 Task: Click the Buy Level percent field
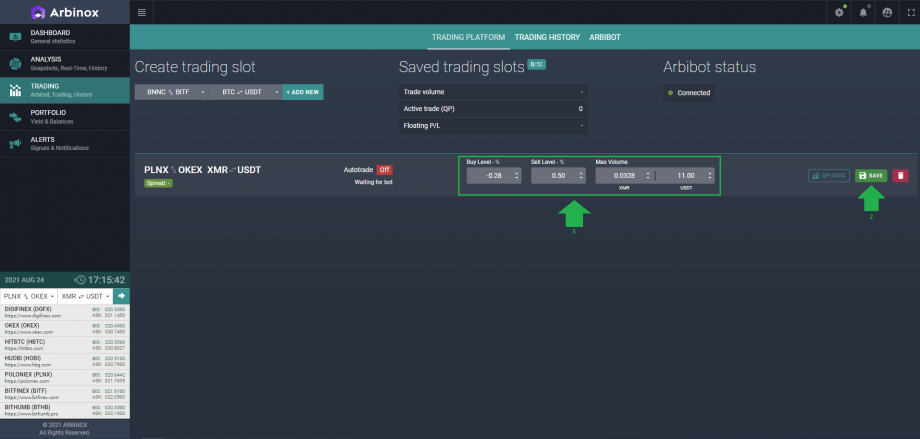(x=494, y=175)
